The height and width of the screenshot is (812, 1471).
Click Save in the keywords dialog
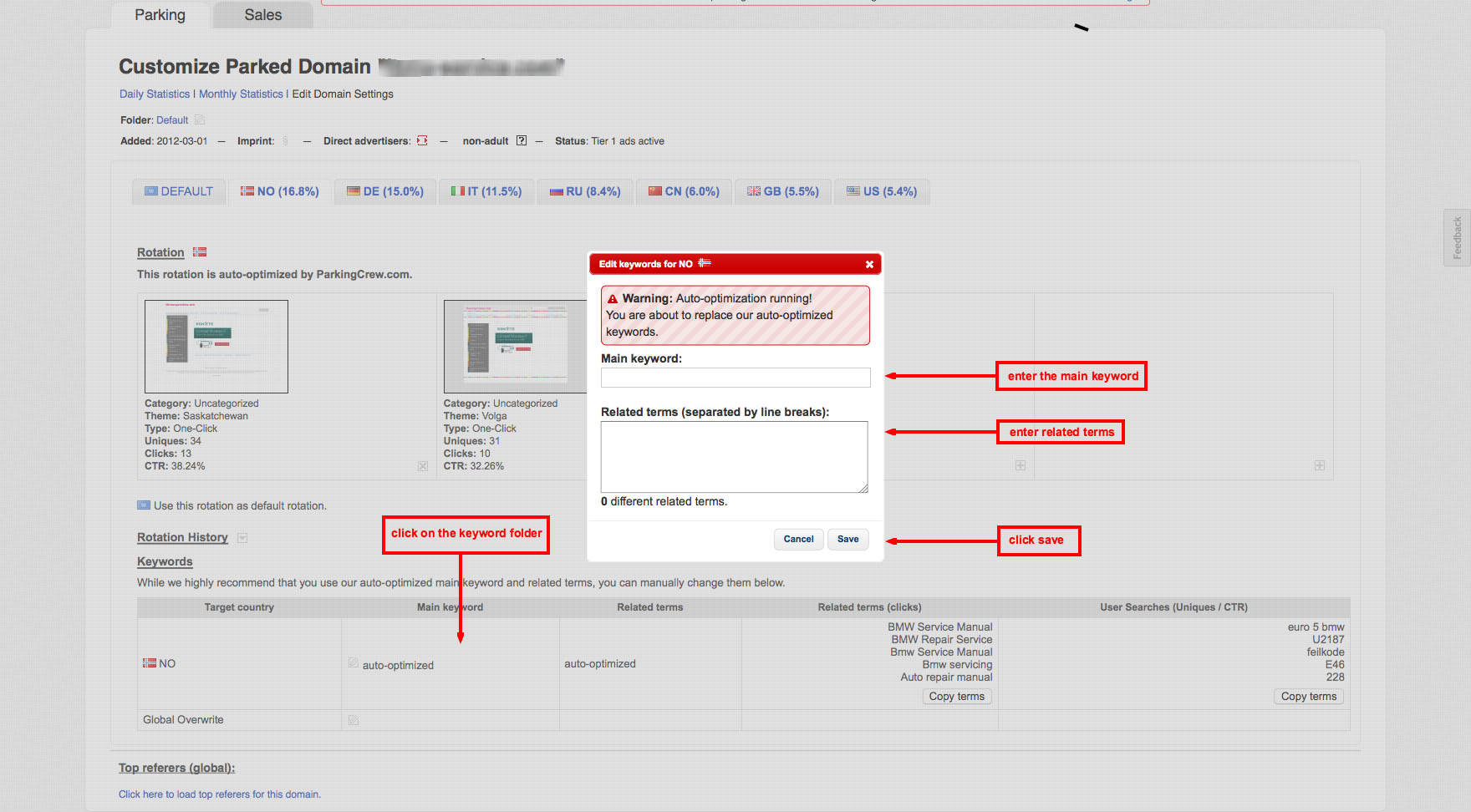tap(847, 539)
